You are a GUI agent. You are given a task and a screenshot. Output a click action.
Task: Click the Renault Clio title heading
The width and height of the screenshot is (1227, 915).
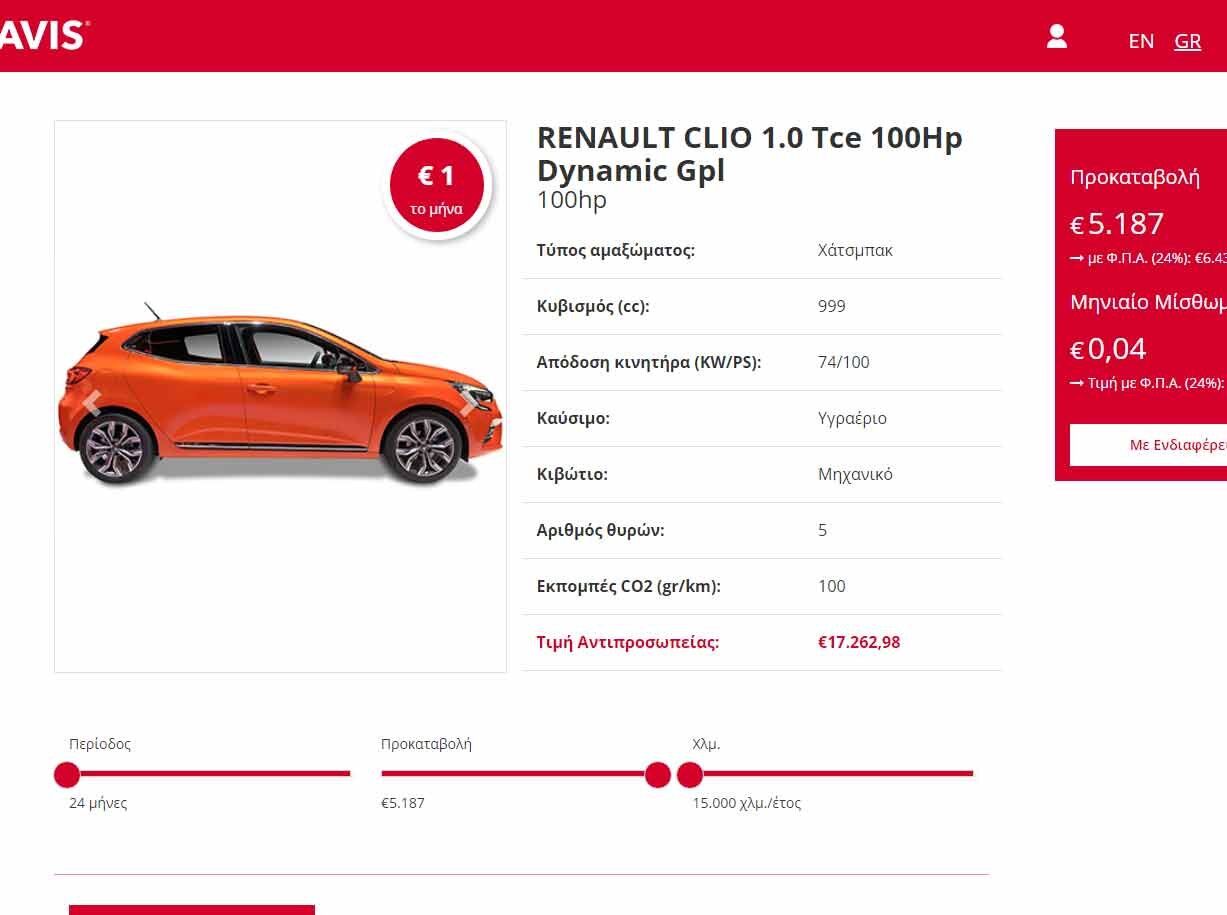[x=750, y=153]
